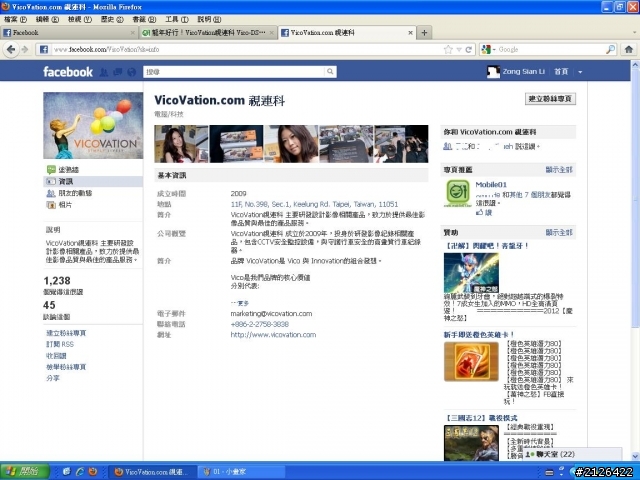Open the View menu
Screen dimensions: 640x480
(80, 19)
